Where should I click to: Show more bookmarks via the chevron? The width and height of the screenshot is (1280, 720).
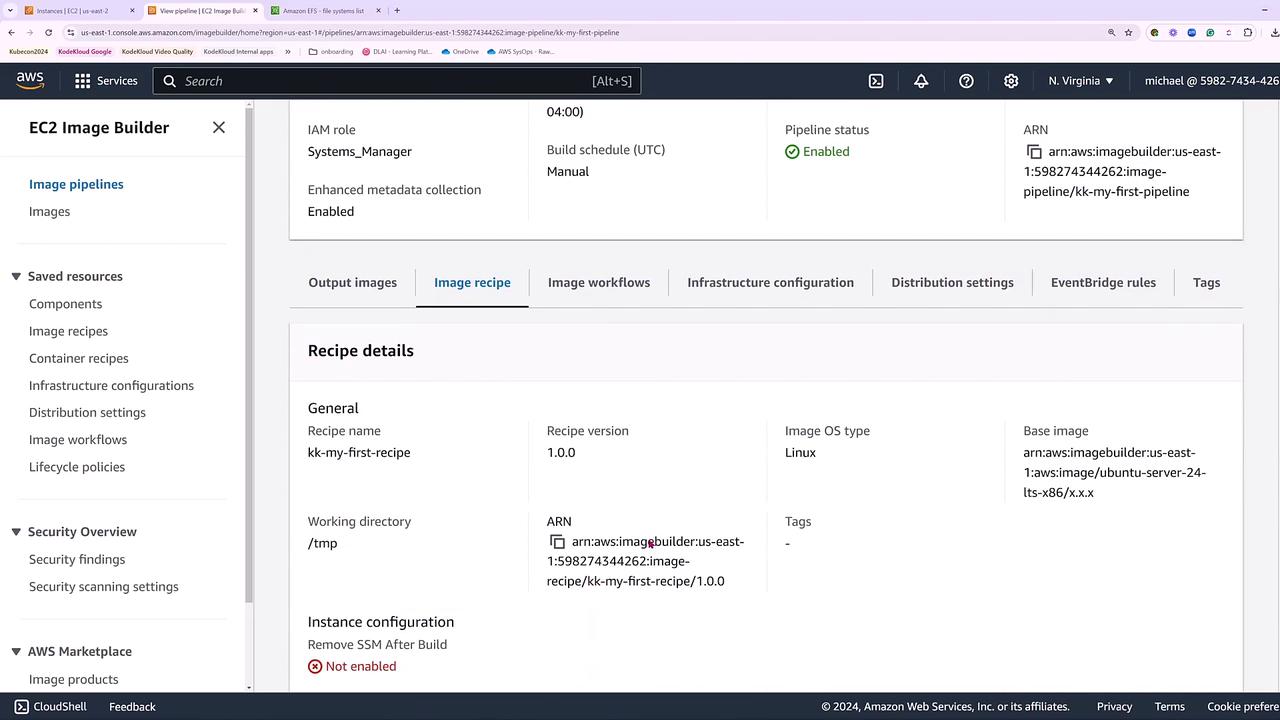tap(288, 51)
